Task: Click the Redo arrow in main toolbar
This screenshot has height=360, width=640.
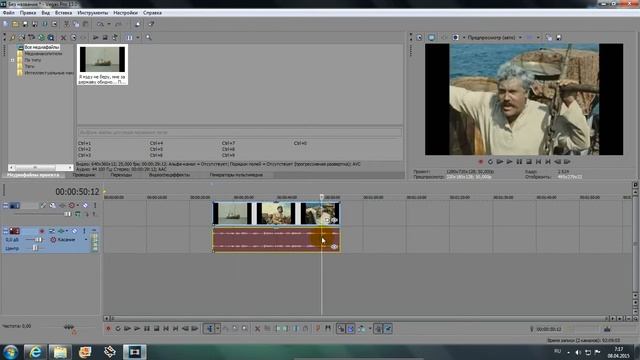Action: click(x=118, y=24)
